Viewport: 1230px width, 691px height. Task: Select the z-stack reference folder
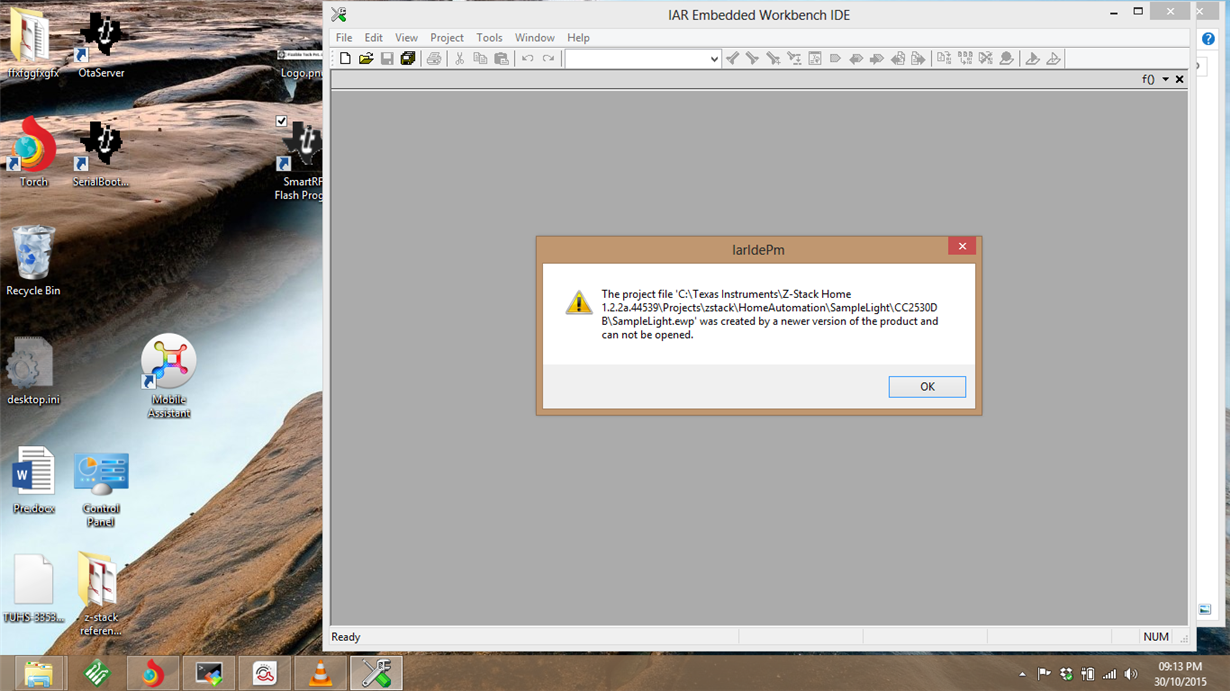101,594
